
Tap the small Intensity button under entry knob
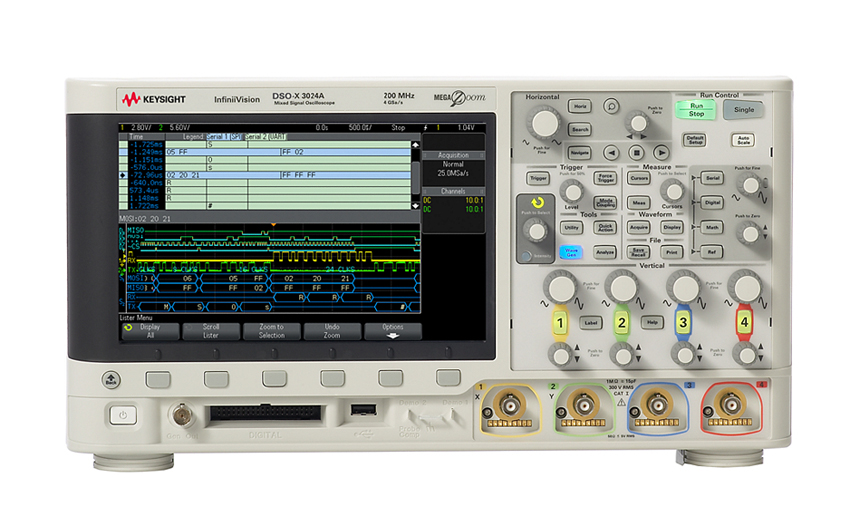pyautogui.click(x=526, y=256)
